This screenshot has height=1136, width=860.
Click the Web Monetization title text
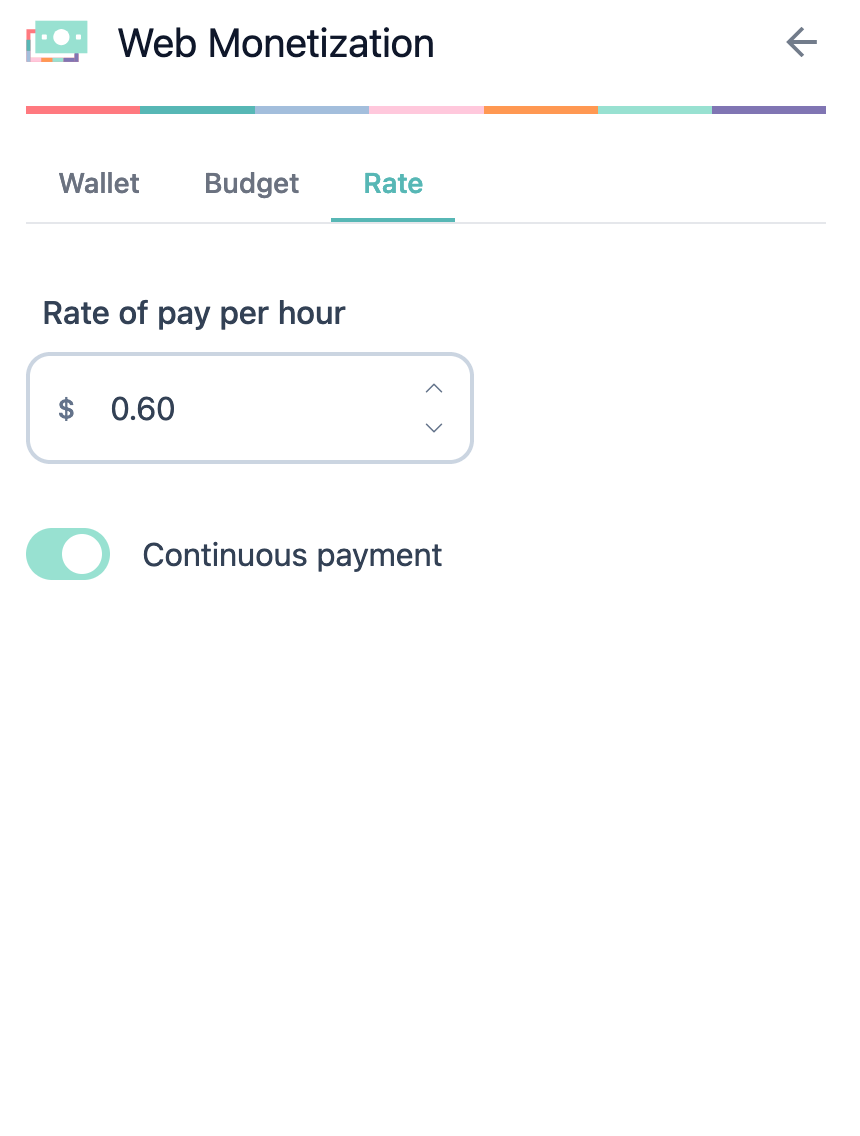coord(276,42)
